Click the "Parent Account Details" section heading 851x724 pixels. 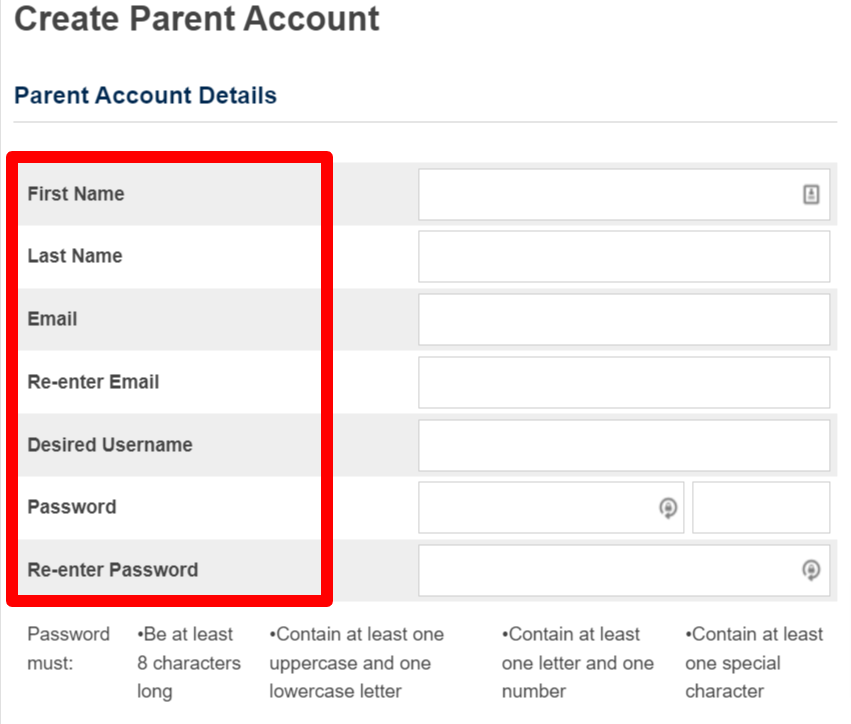point(145,96)
